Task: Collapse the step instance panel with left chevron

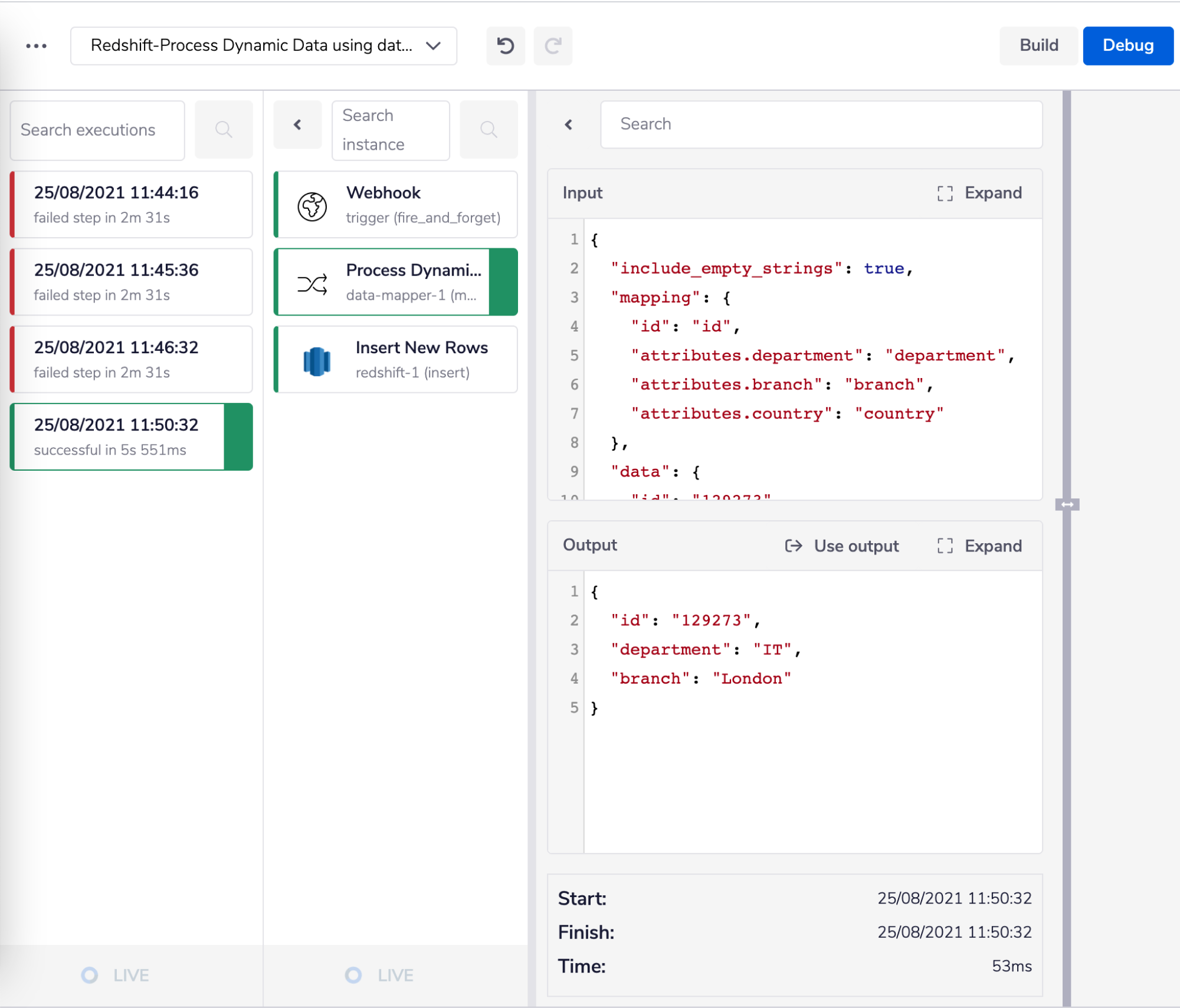Action: 297,125
